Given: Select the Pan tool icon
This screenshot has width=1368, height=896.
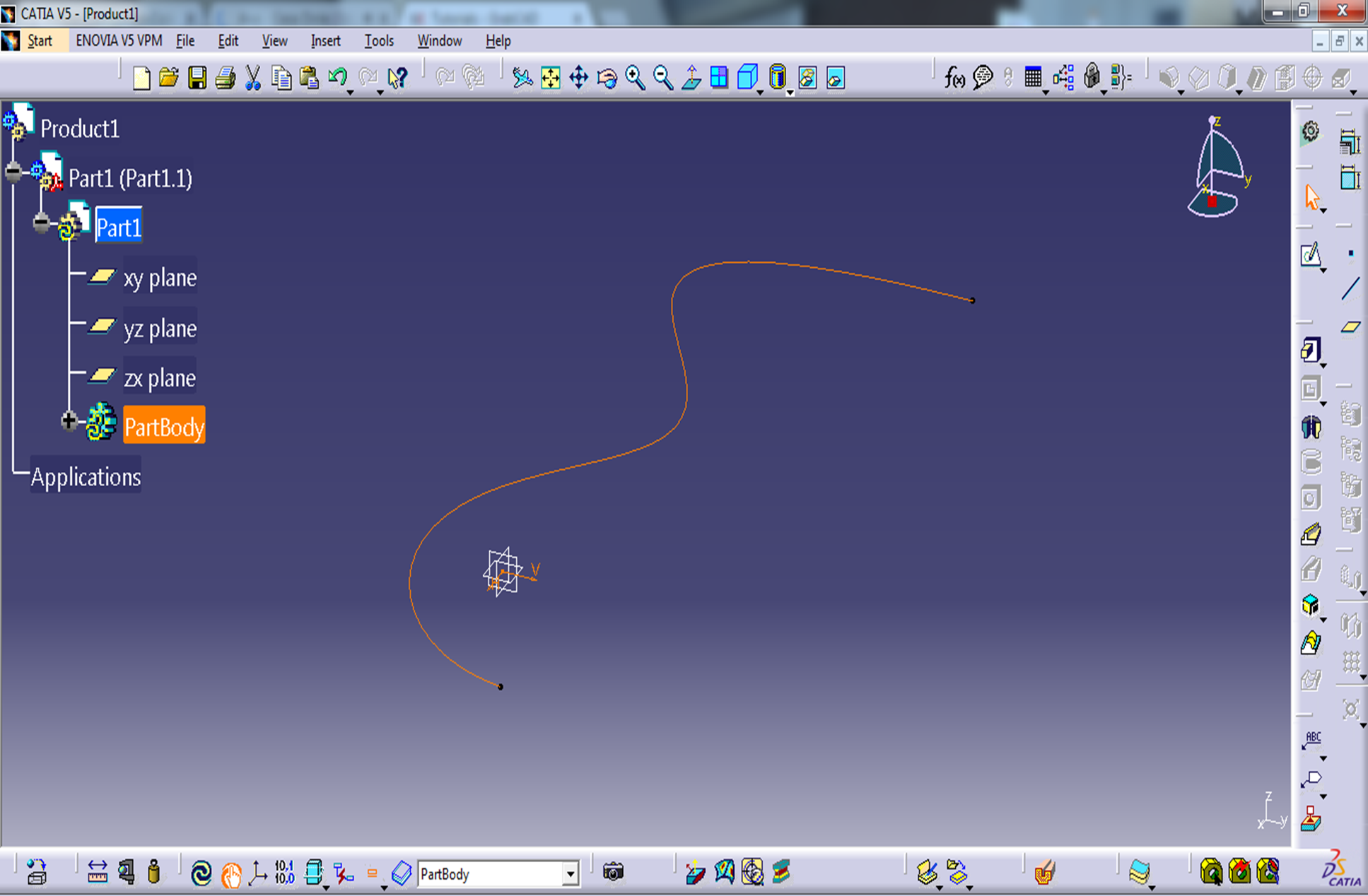Looking at the screenshot, I should (578, 78).
